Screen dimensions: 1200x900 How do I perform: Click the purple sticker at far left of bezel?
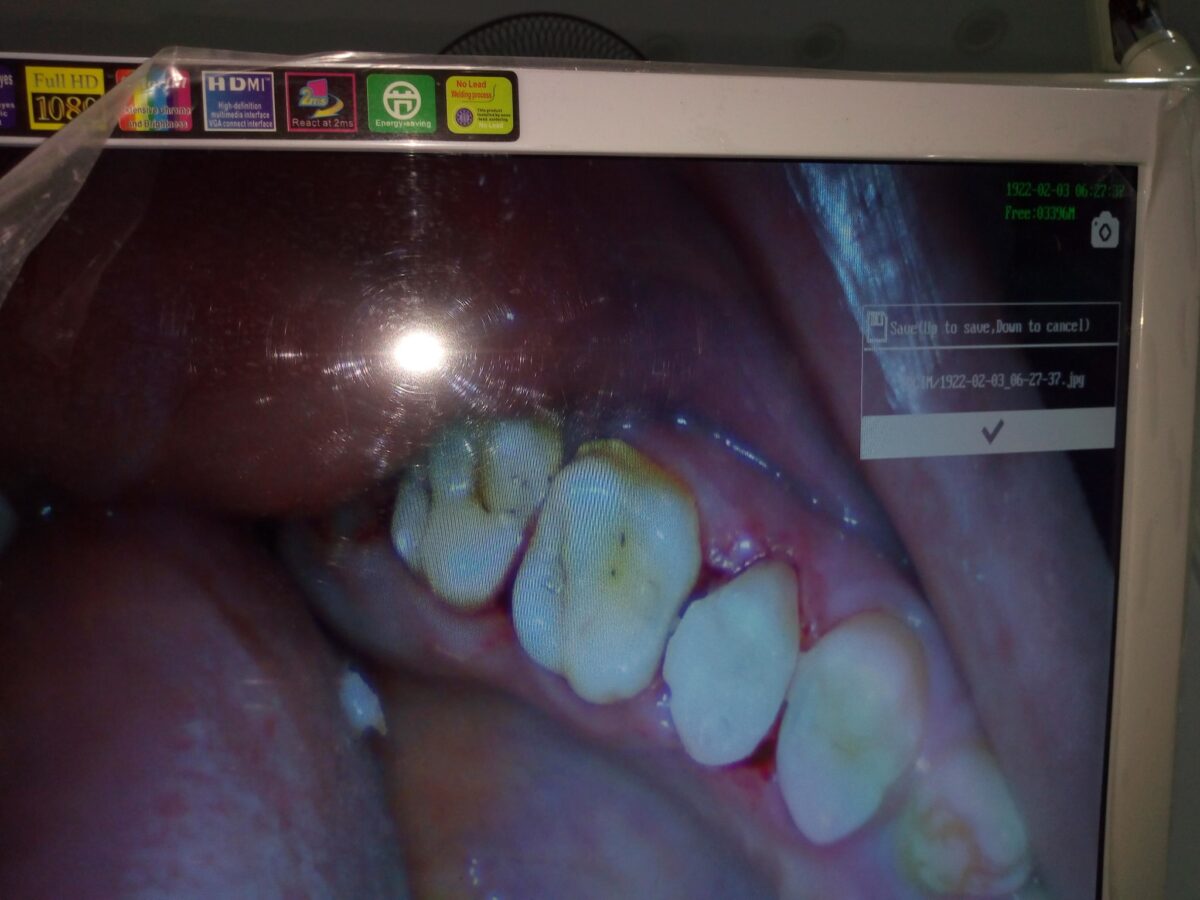click(6, 97)
